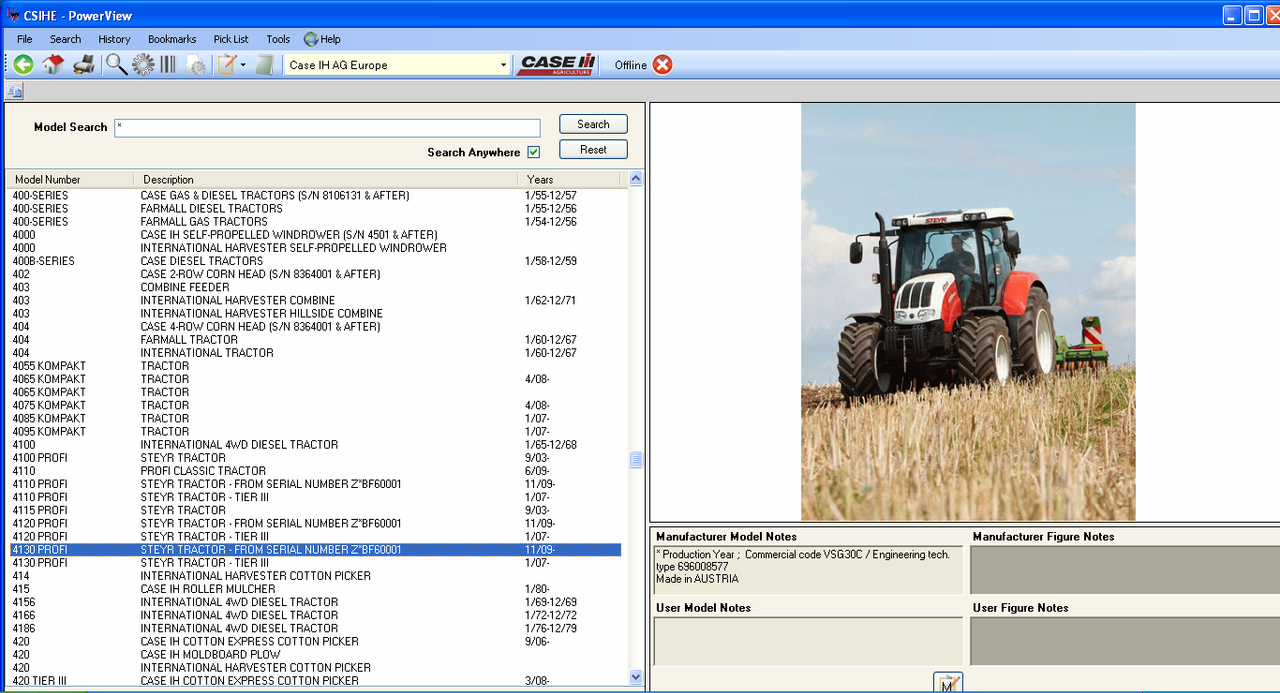Click the notes icon below User Model Notes

[948, 683]
